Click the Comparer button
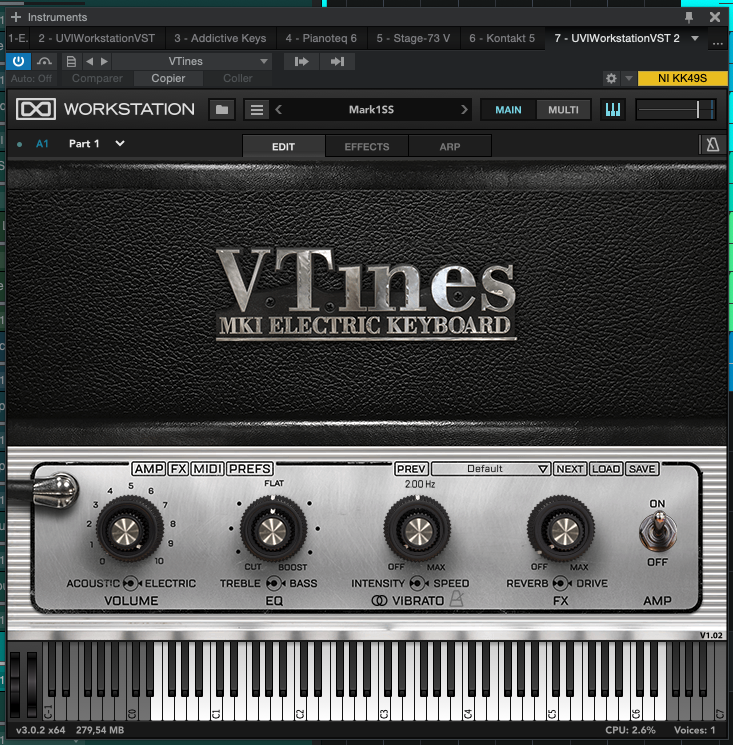The width and height of the screenshot is (733, 745). [97, 78]
